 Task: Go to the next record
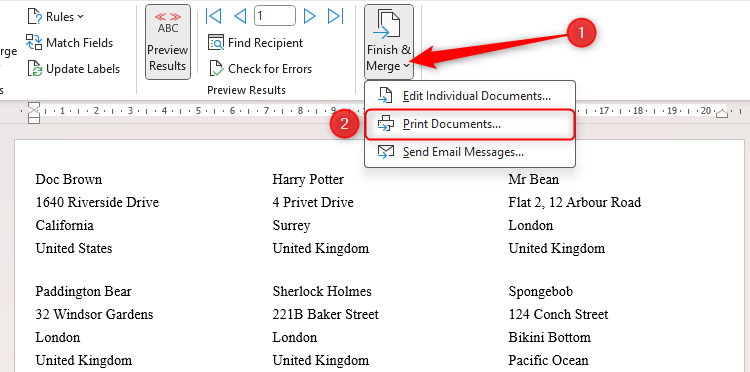(x=309, y=16)
